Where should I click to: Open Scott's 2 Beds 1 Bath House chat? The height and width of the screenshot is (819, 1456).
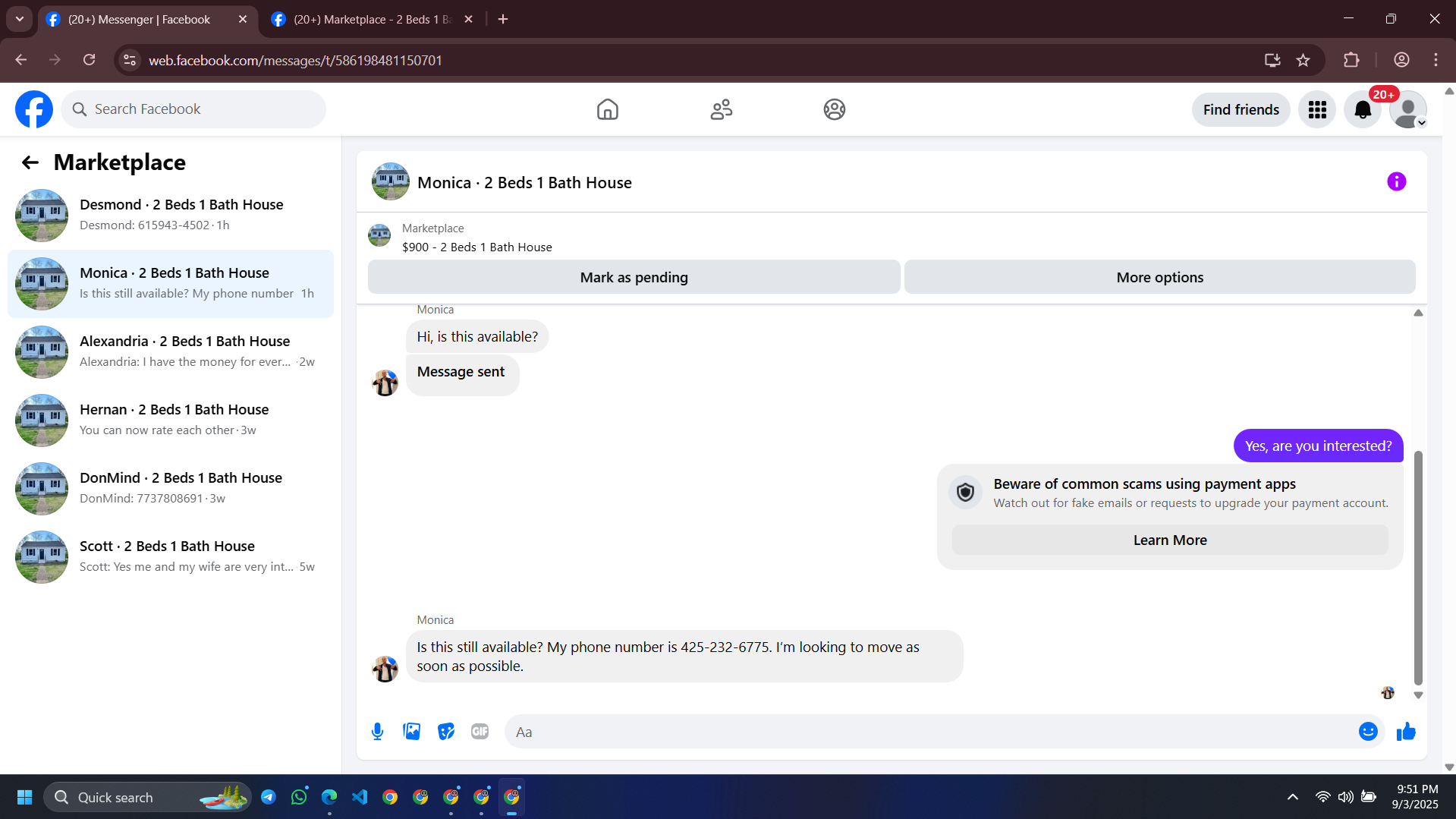(171, 557)
